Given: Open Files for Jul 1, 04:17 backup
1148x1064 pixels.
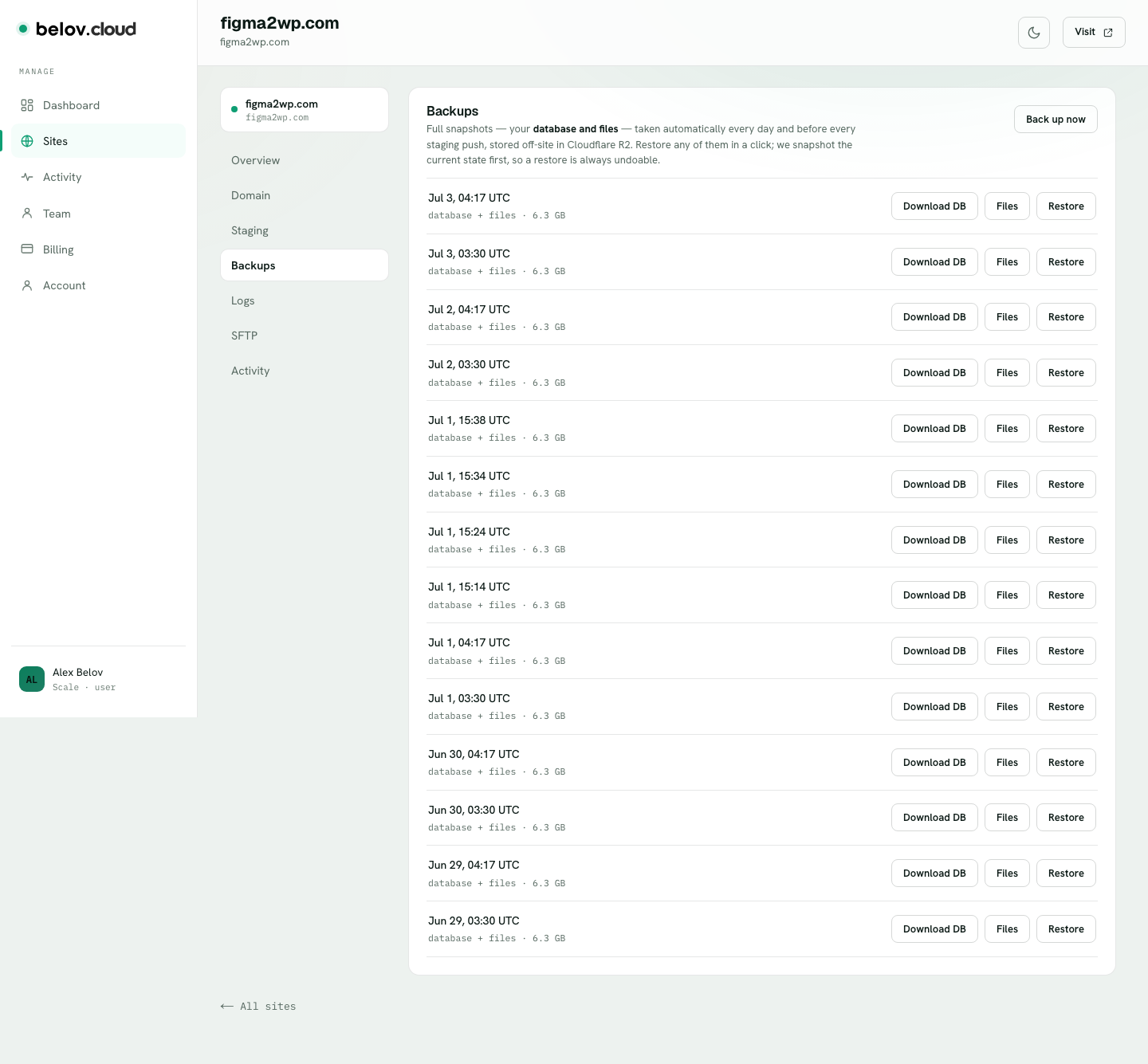Looking at the screenshot, I should (x=1007, y=651).
